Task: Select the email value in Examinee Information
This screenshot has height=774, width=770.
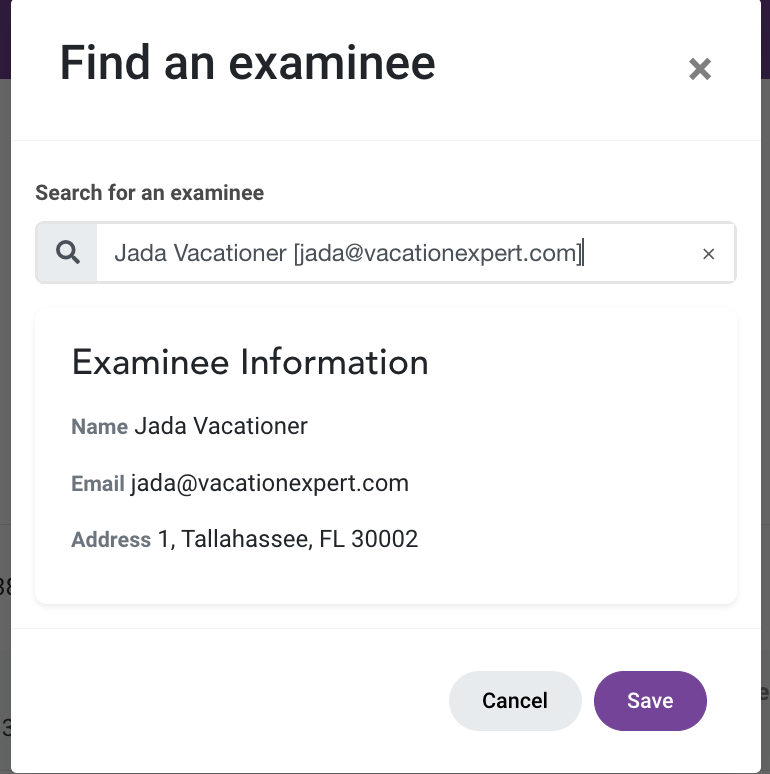Action: 270,483
